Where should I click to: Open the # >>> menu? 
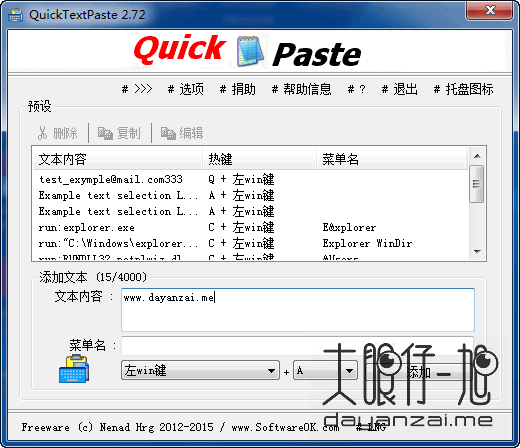click(137, 89)
